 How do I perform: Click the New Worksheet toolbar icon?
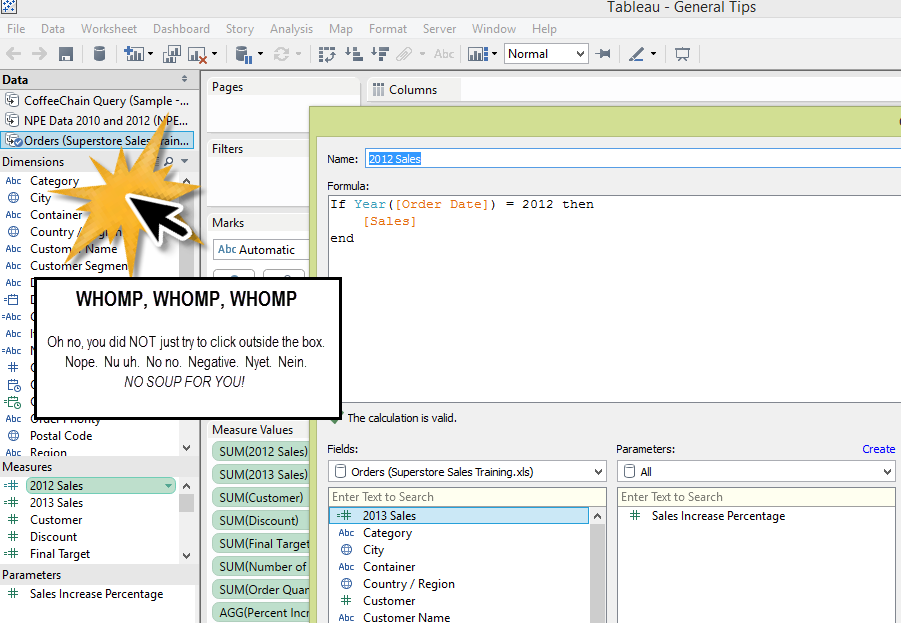tap(132, 54)
